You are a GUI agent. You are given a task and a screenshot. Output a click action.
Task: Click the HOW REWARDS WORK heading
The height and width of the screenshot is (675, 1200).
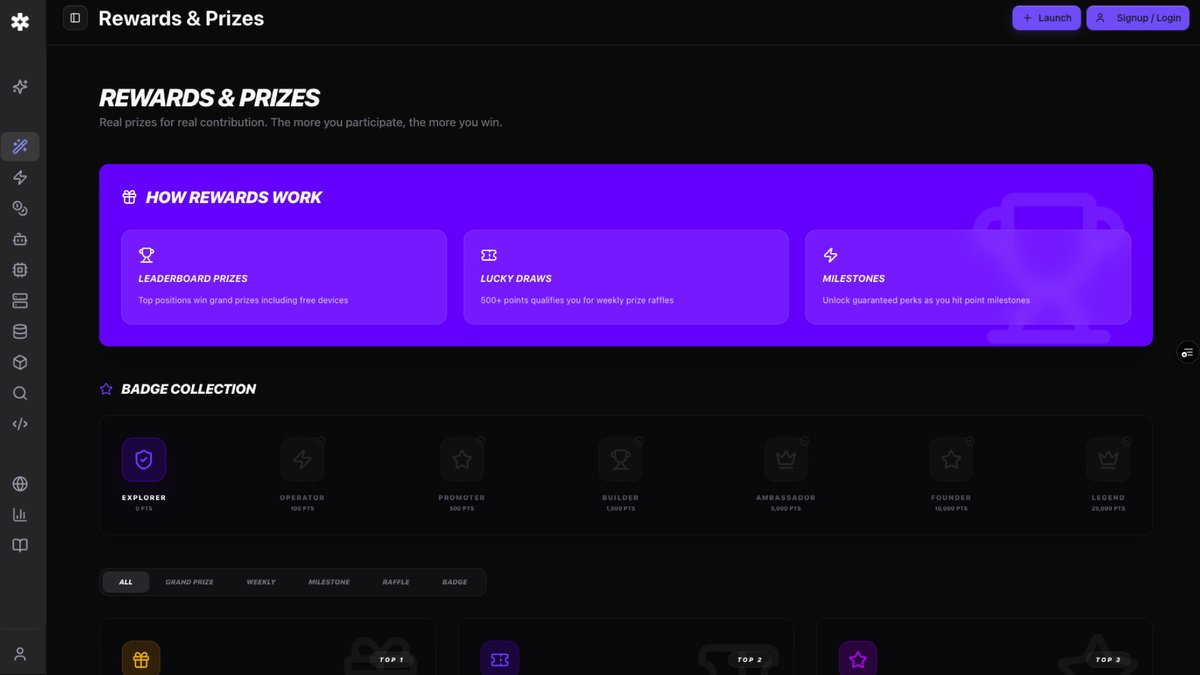tap(234, 198)
